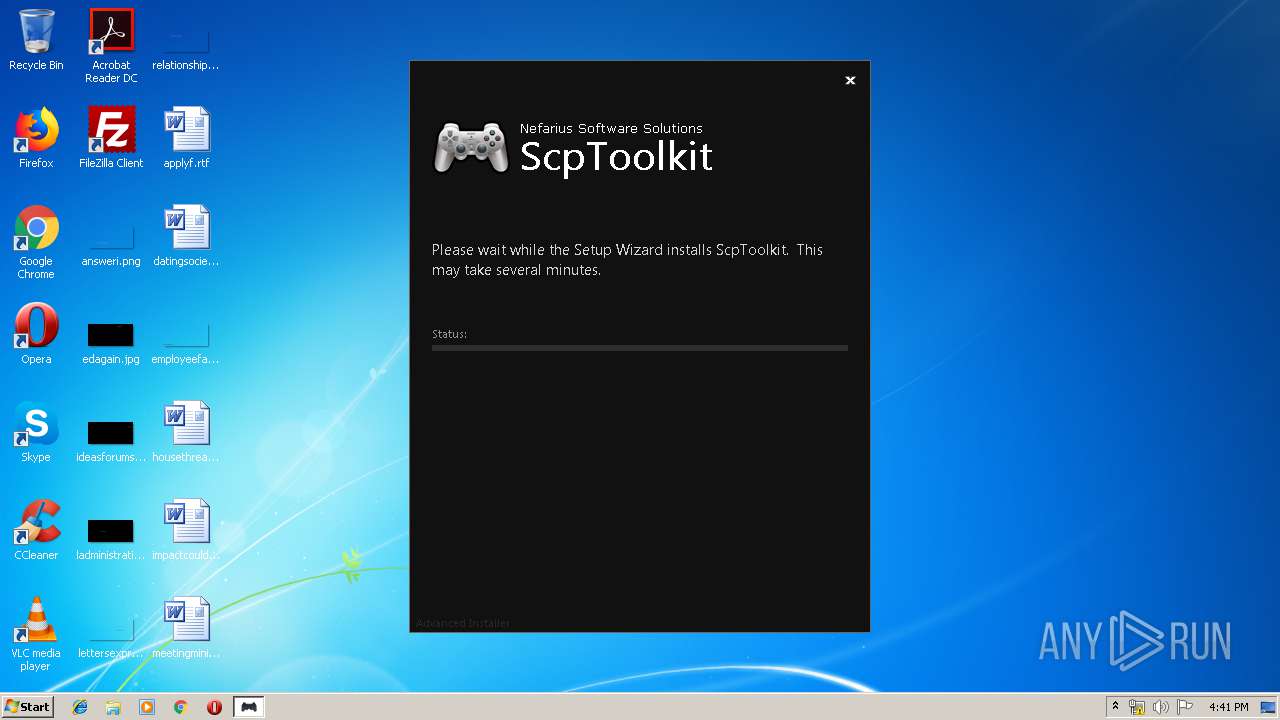Open network status tray icon

[x=1137, y=707]
